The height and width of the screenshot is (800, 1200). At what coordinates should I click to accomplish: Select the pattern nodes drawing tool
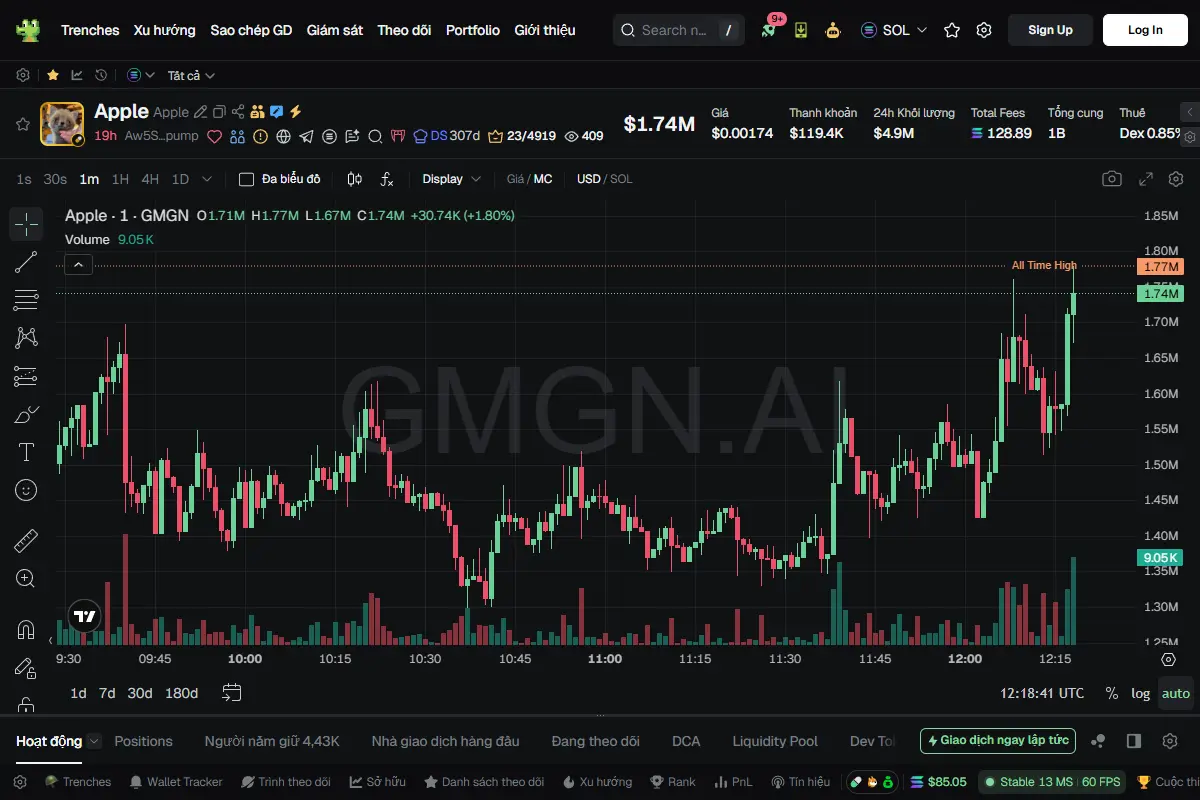(26, 338)
